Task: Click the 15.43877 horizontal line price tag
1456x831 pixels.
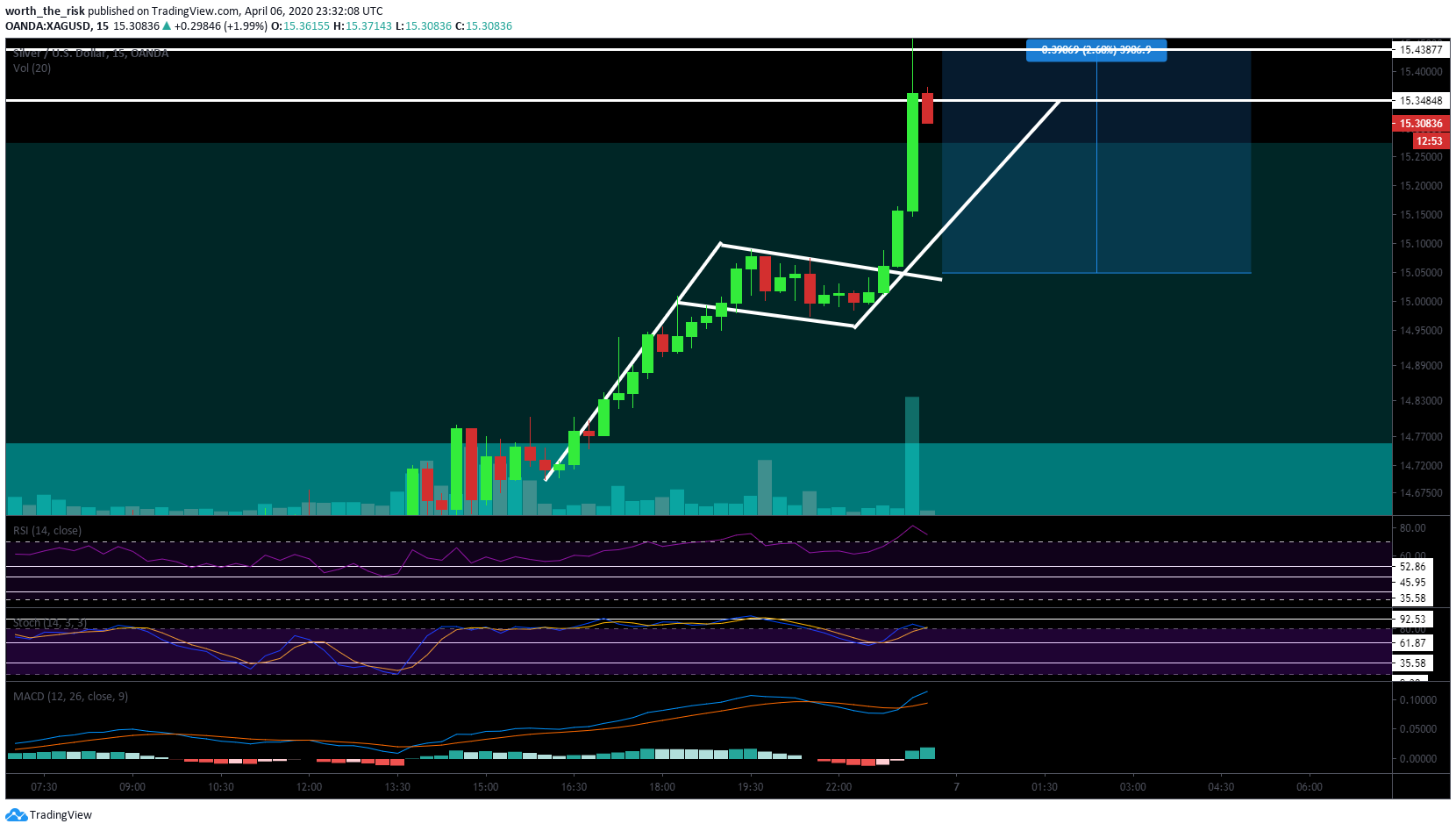Action: pos(1421,50)
